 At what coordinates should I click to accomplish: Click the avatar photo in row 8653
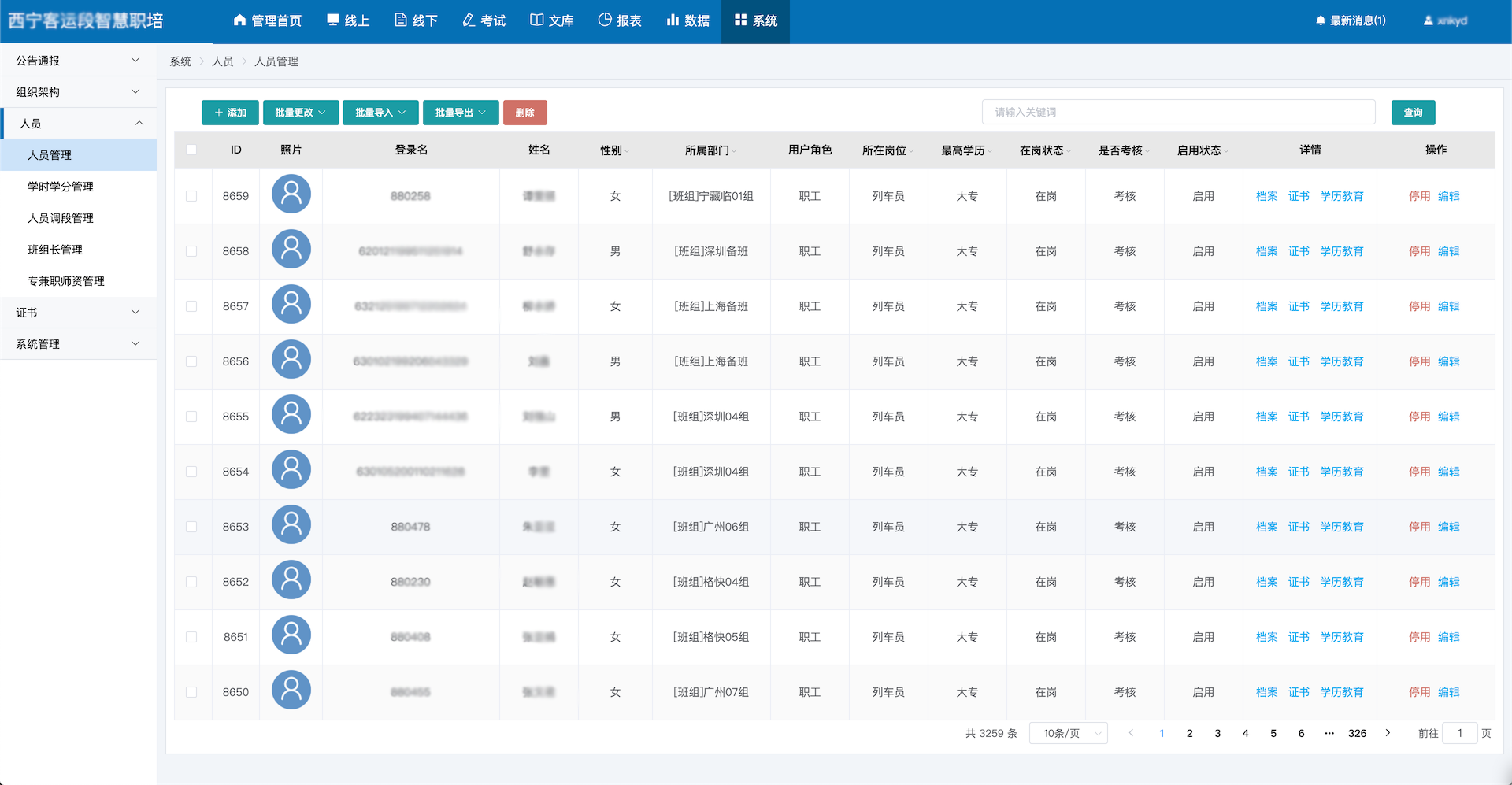(x=291, y=525)
